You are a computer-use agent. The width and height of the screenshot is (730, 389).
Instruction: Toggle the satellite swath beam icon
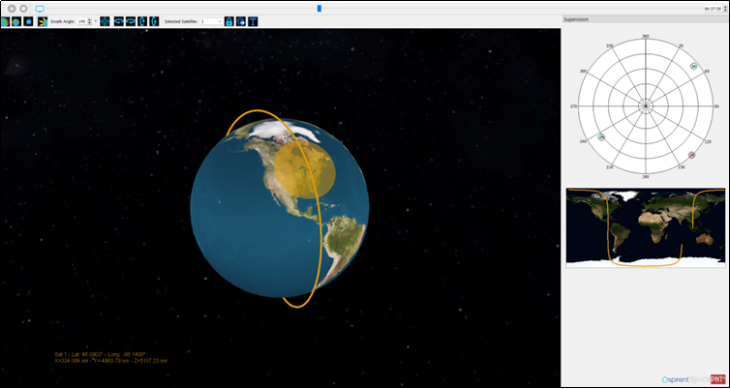[x=43, y=21]
